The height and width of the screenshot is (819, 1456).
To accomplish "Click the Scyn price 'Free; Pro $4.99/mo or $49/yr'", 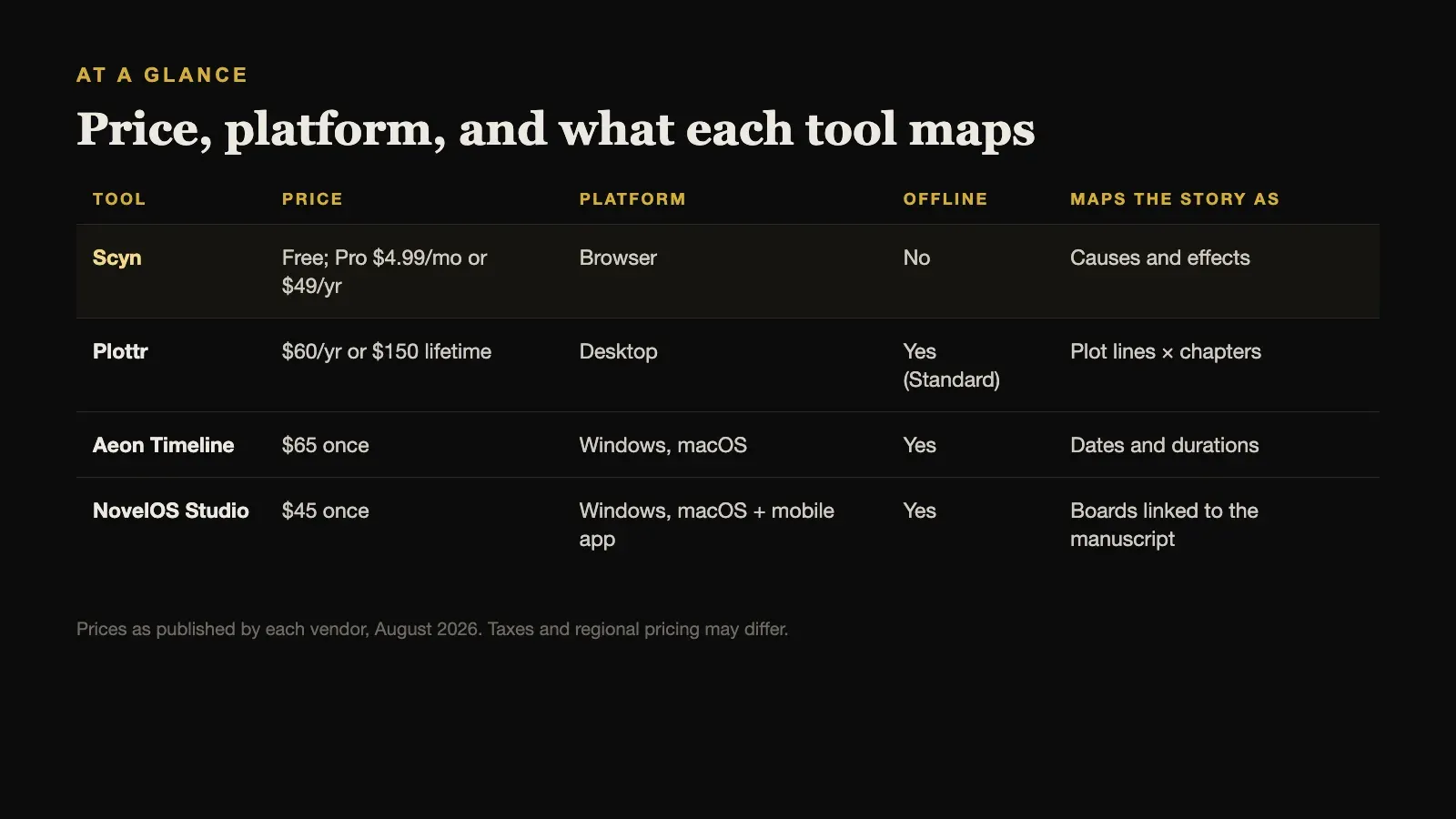I will click(x=384, y=271).
